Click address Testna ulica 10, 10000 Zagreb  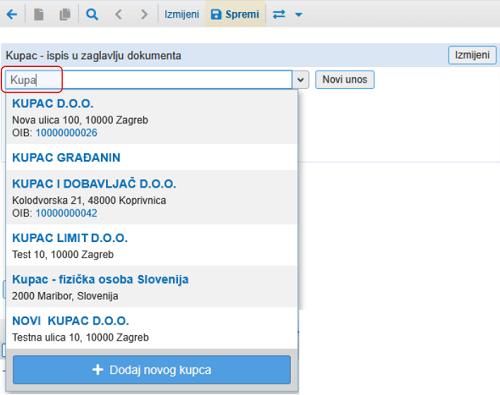point(80,337)
